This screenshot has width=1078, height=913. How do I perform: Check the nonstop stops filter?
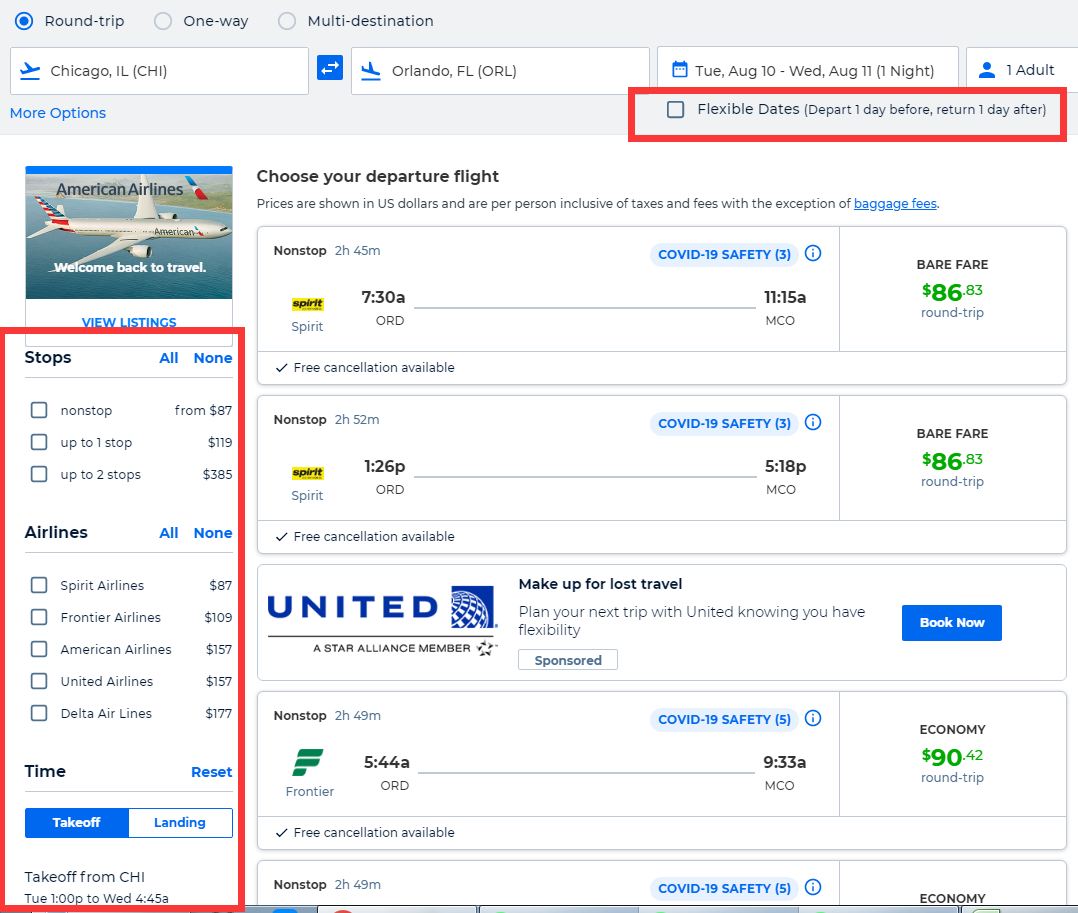[38, 409]
